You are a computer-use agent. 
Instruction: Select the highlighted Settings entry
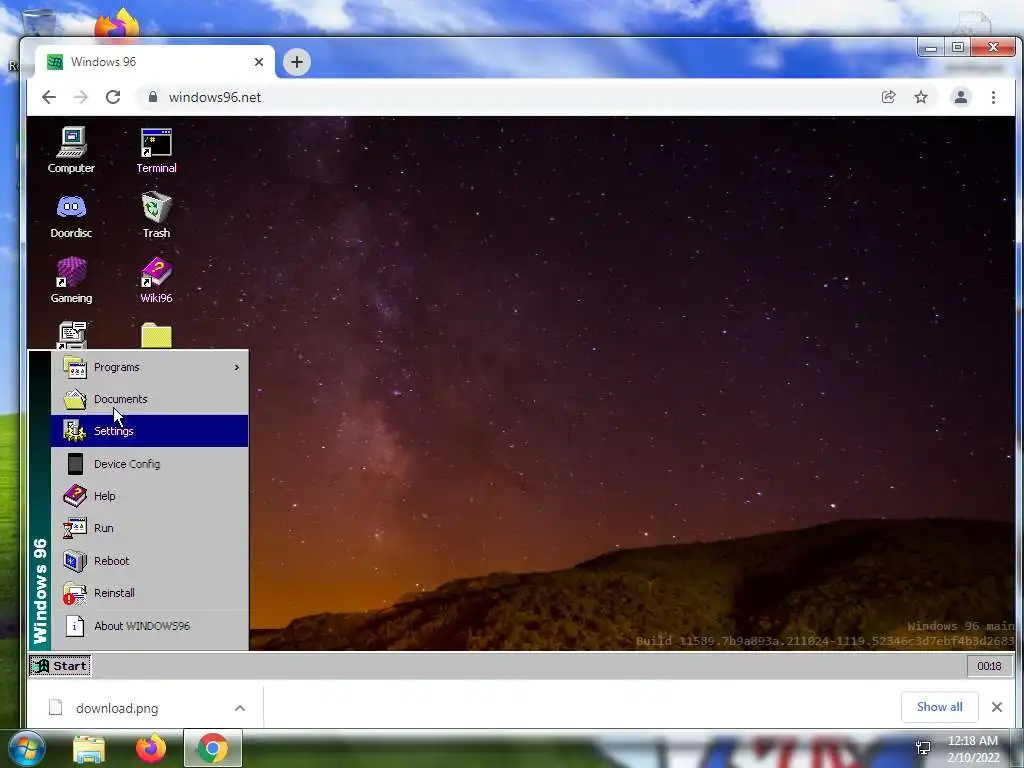click(150, 431)
